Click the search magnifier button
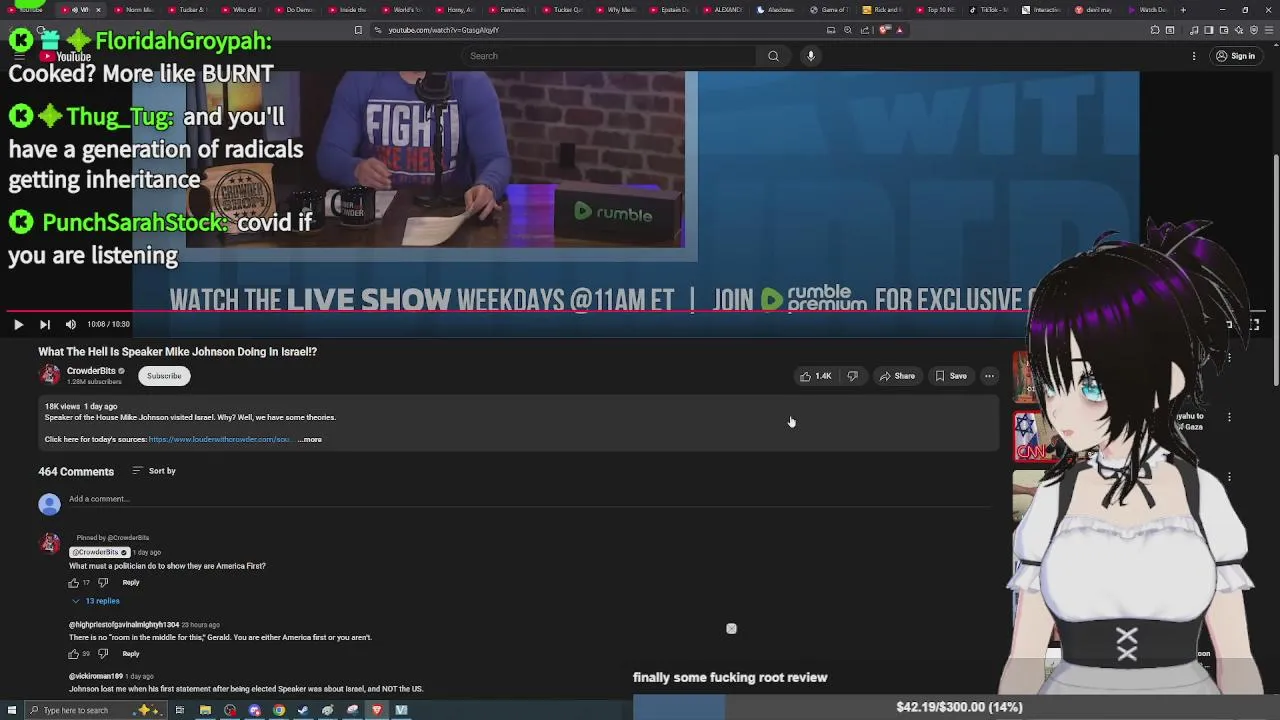This screenshot has height=720, width=1280. 773,56
